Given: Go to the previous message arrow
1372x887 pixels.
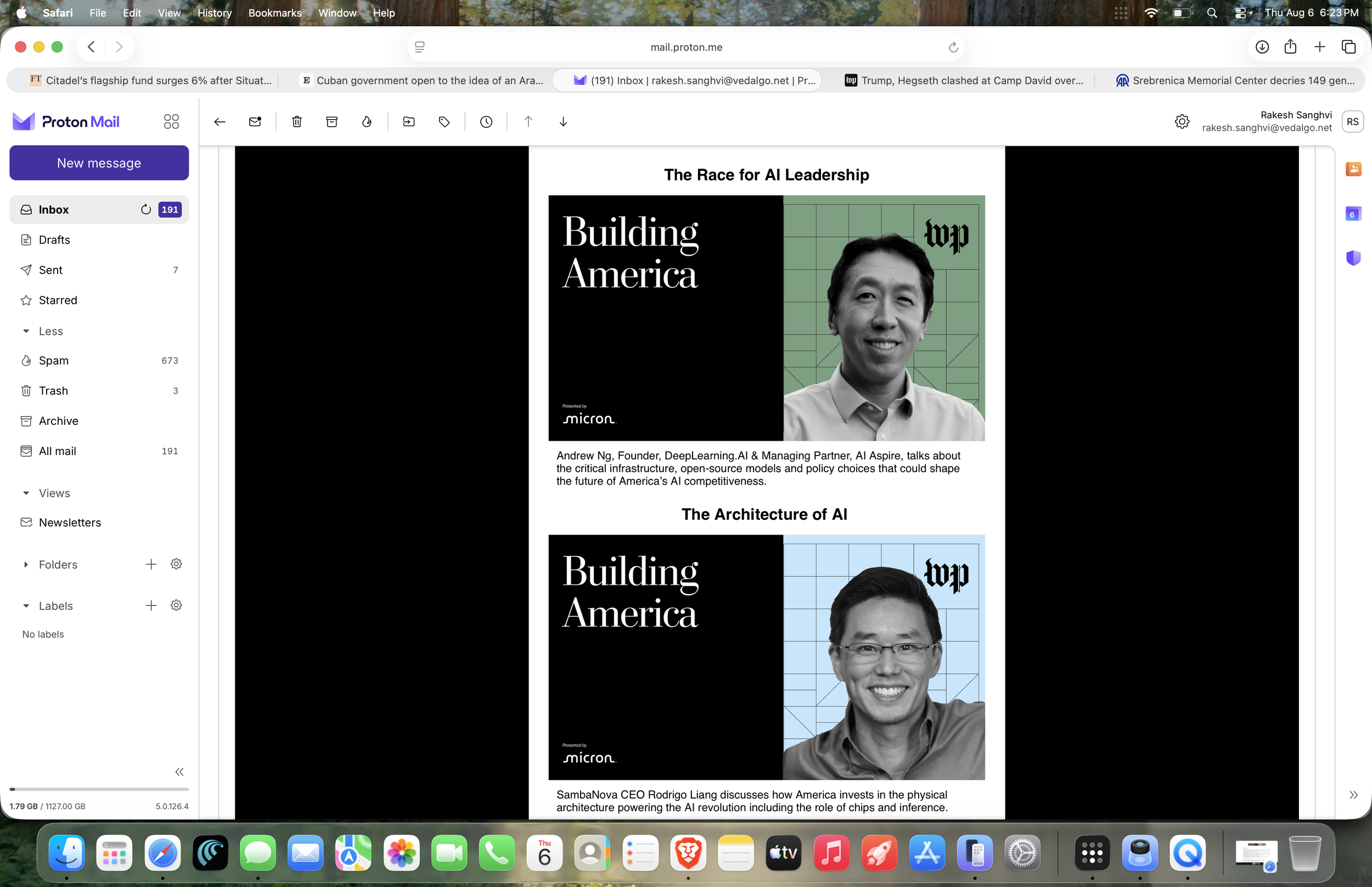Looking at the screenshot, I should (x=528, y=121).
